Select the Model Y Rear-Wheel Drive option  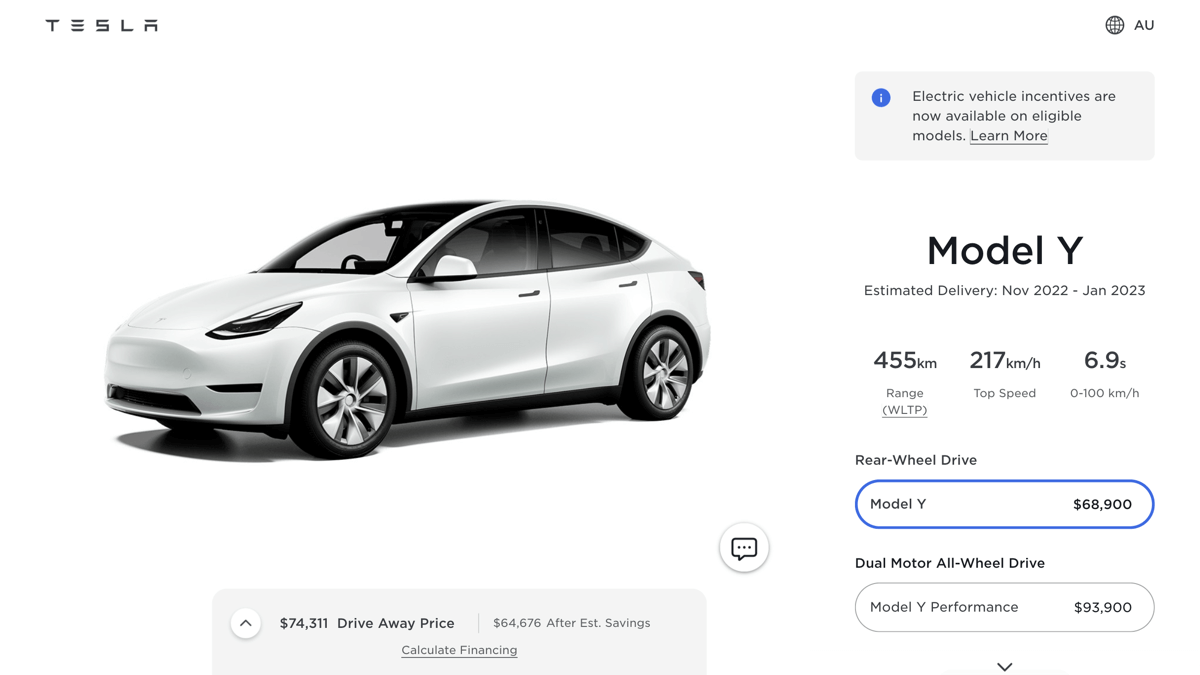pos(1004,504)
